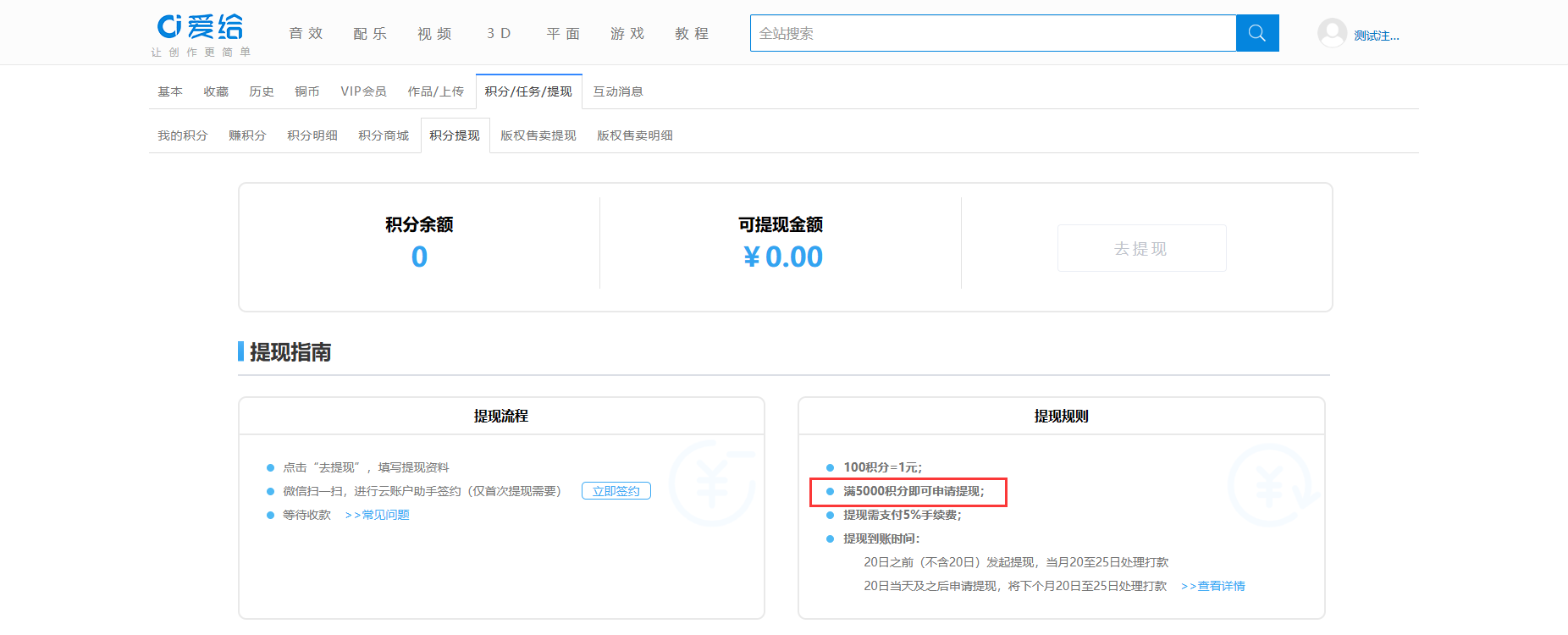This screenshot has width=1568, height=635.
Task: Click the 提现指南 heading
Action: pyautogui.click(x=290, y=352)
